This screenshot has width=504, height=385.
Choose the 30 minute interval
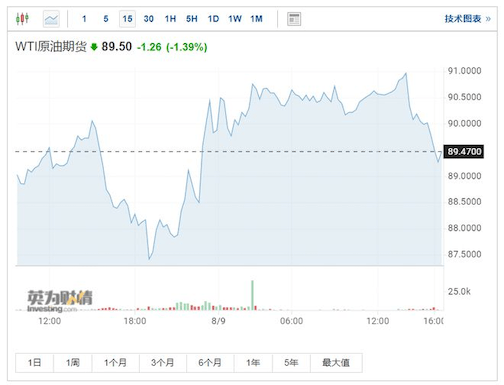pos(149,19)
